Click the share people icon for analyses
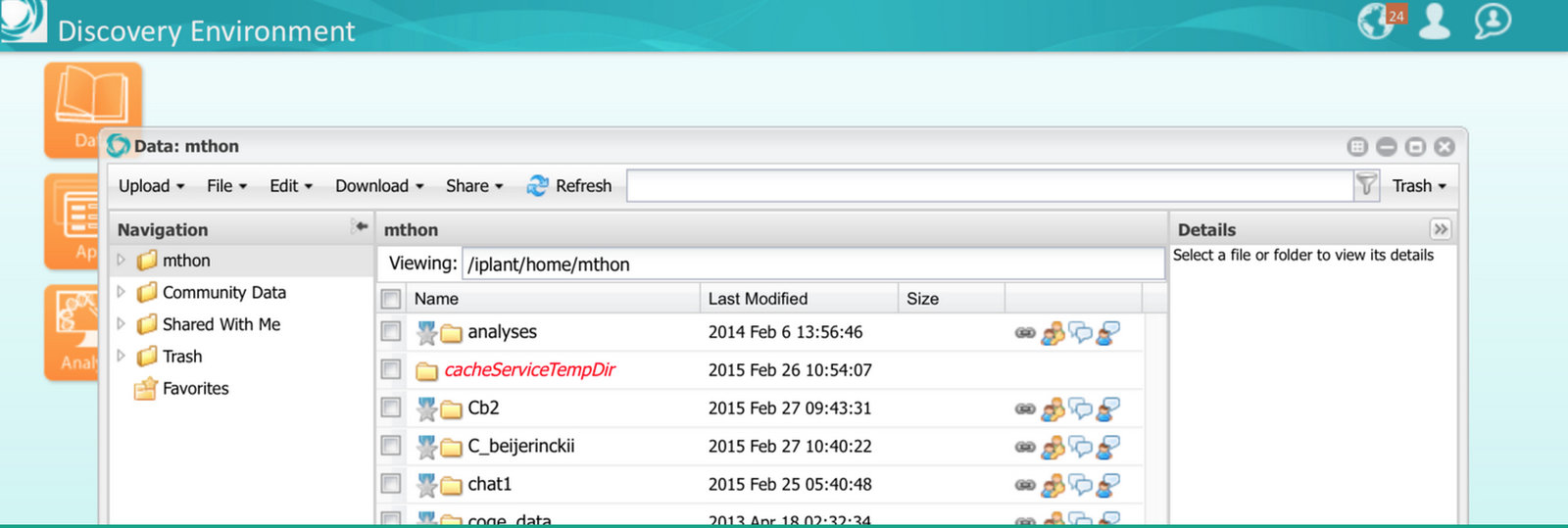Screen dimensions: 1568x528 pos(1053,333)
